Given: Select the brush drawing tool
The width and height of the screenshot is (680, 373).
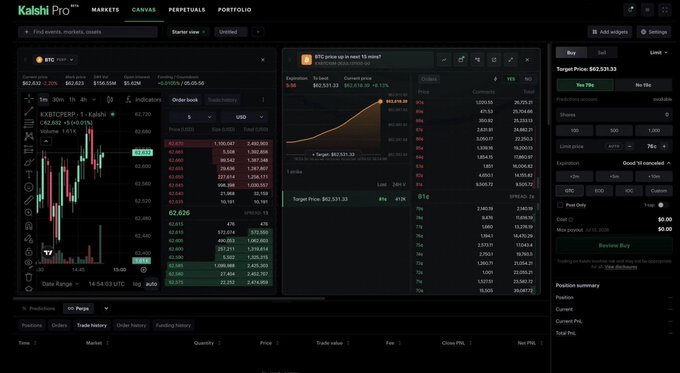Looking at the screenshot, I should click(x=29, y=162).
